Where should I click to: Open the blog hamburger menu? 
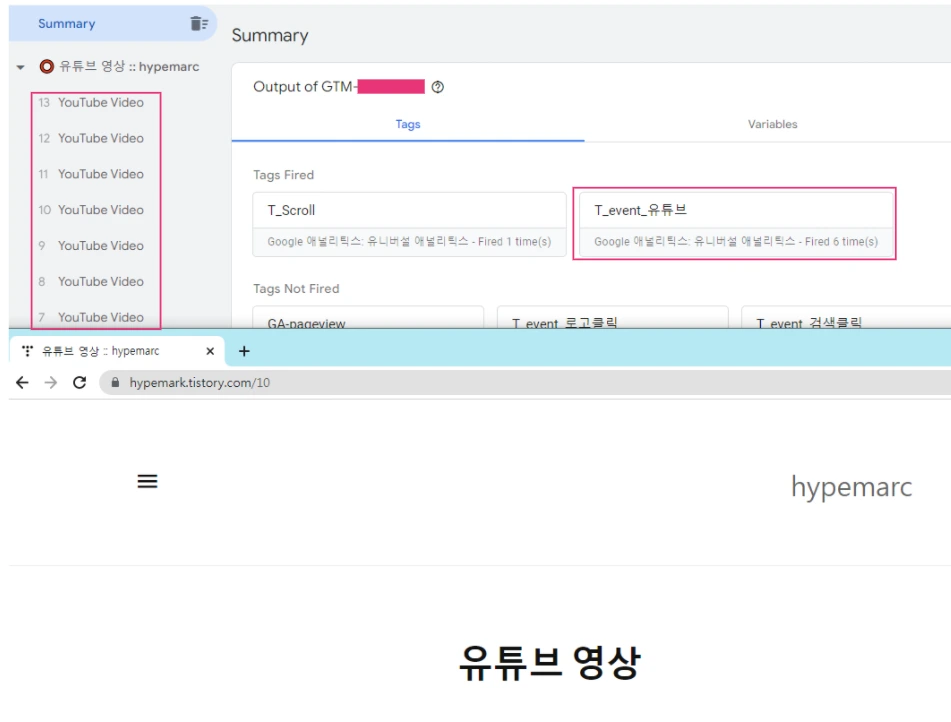pos(147,481)
